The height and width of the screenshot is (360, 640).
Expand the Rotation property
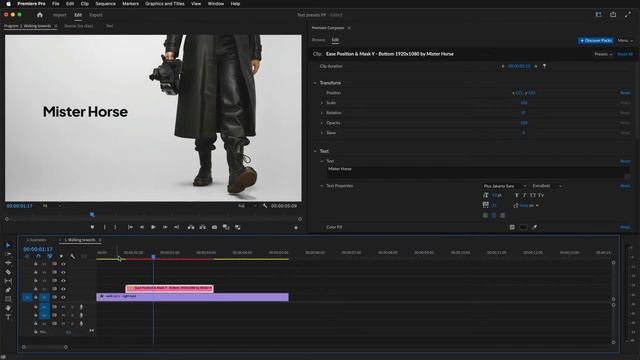tap(322, 113)
